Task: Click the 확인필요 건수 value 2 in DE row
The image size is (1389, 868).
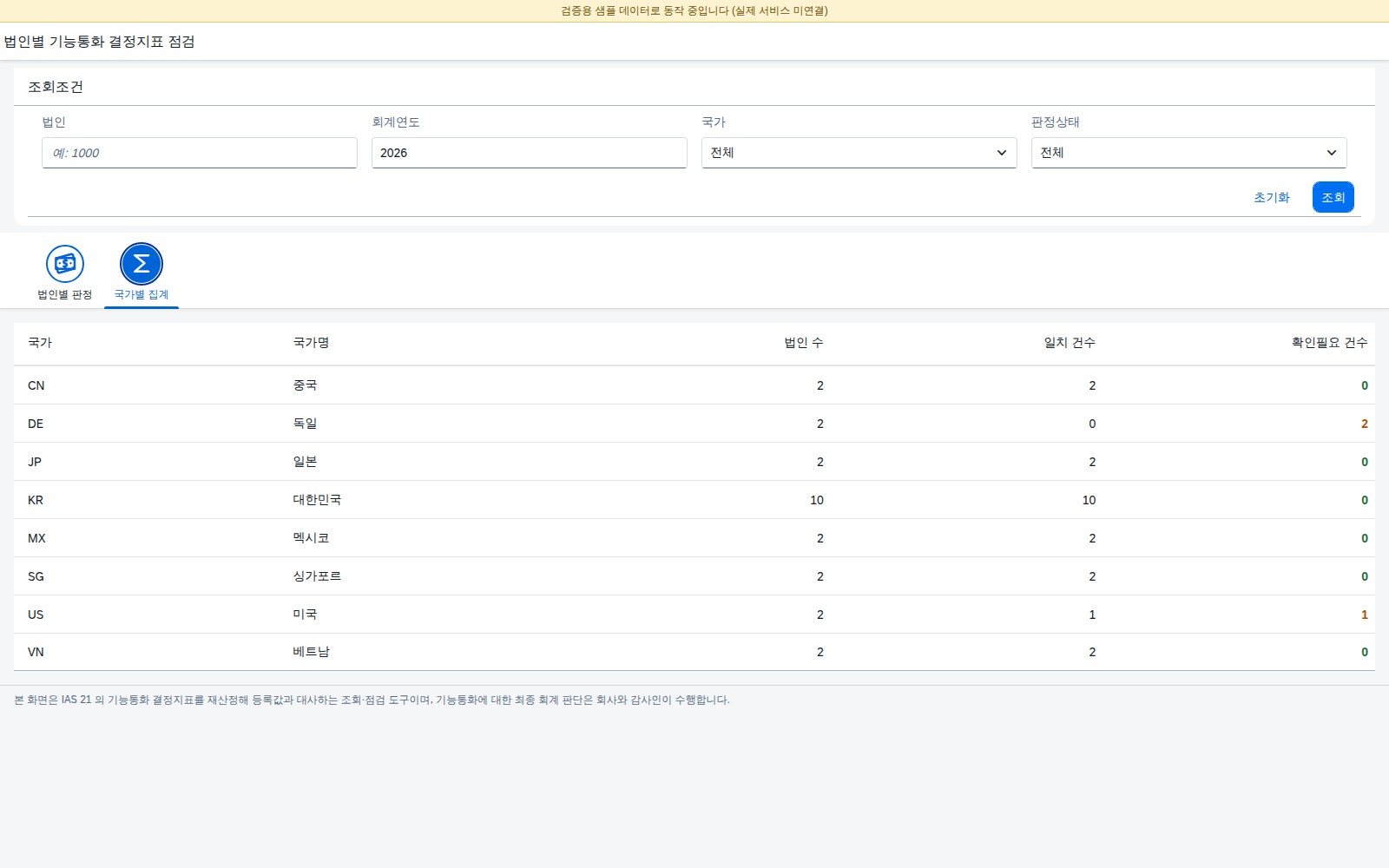Action: [x=1365, y=424]
